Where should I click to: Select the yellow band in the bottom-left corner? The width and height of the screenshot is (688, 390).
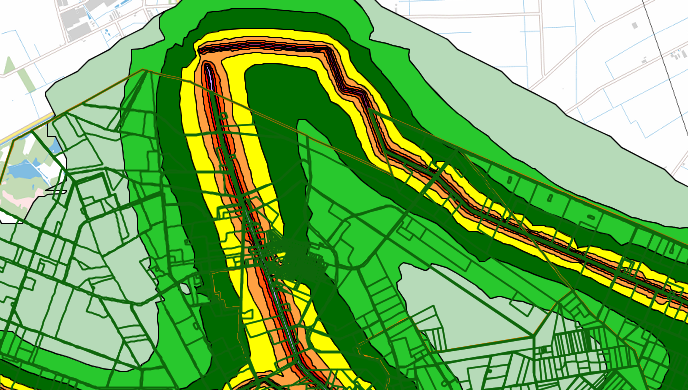tap(10, 386)
